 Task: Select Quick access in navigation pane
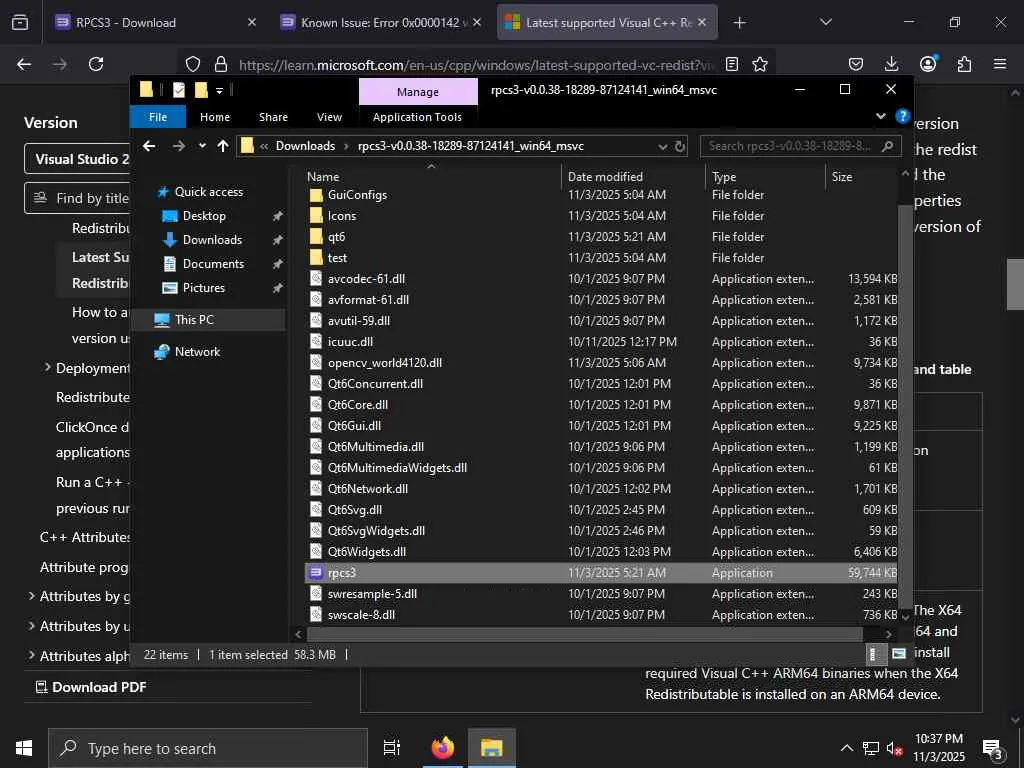coord(208,191)
